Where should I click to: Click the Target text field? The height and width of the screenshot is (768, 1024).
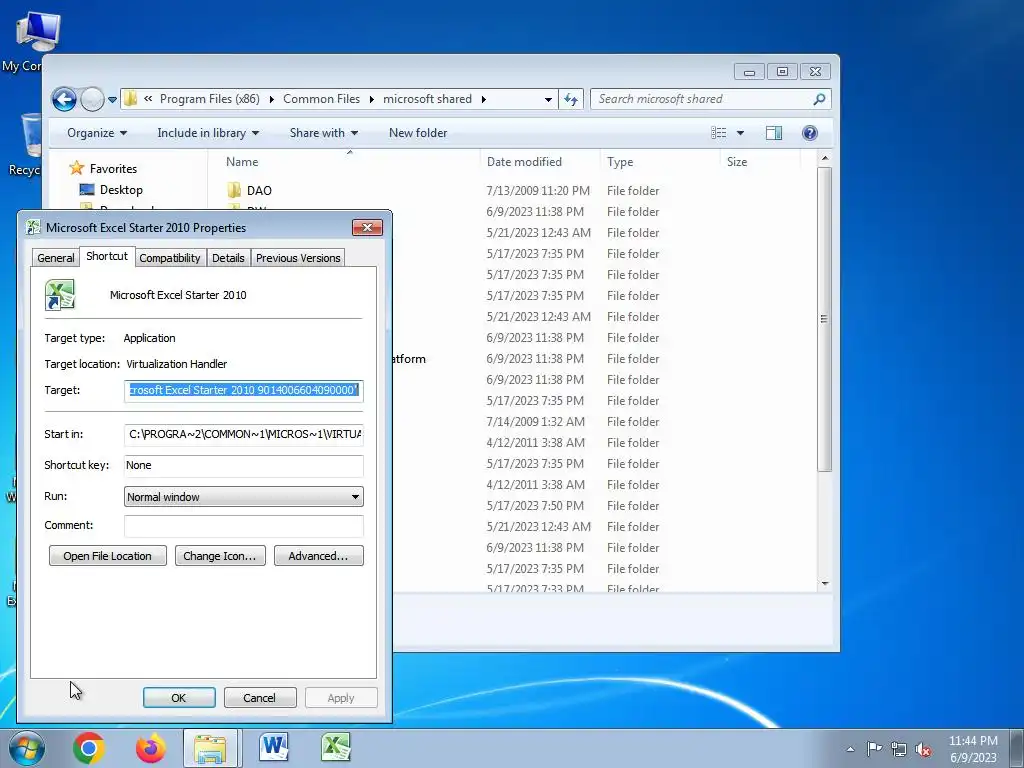(x=244, y=391)
